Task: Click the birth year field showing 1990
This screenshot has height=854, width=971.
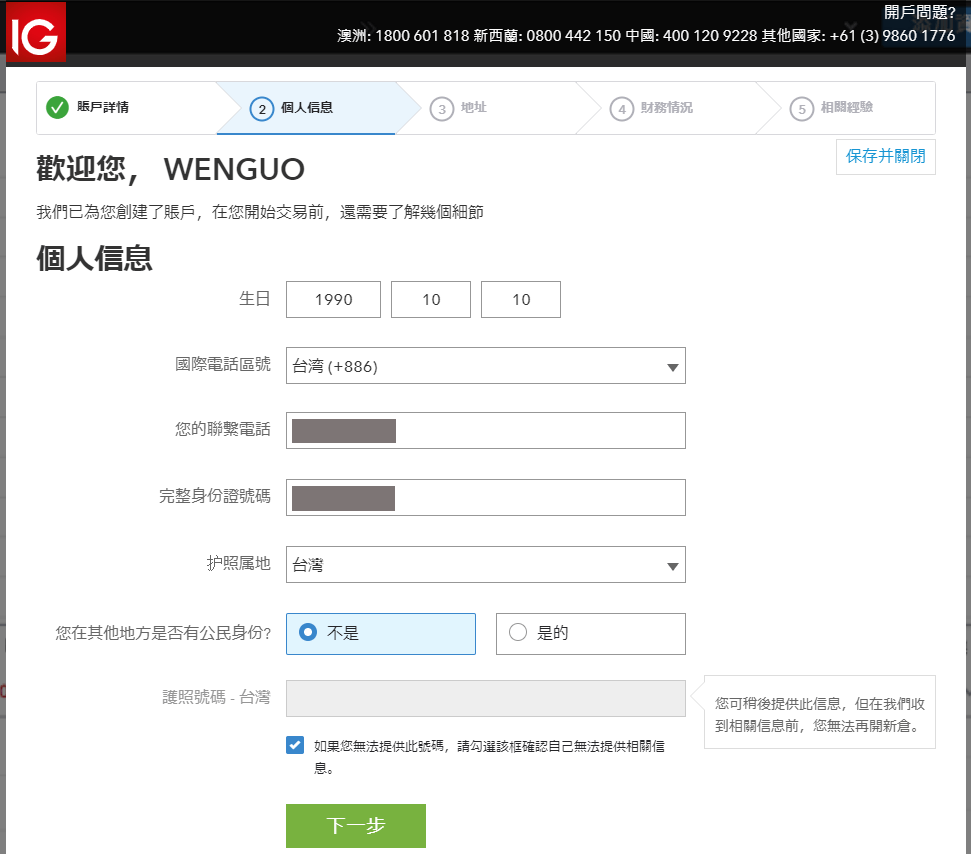Action: coord(333,299)
